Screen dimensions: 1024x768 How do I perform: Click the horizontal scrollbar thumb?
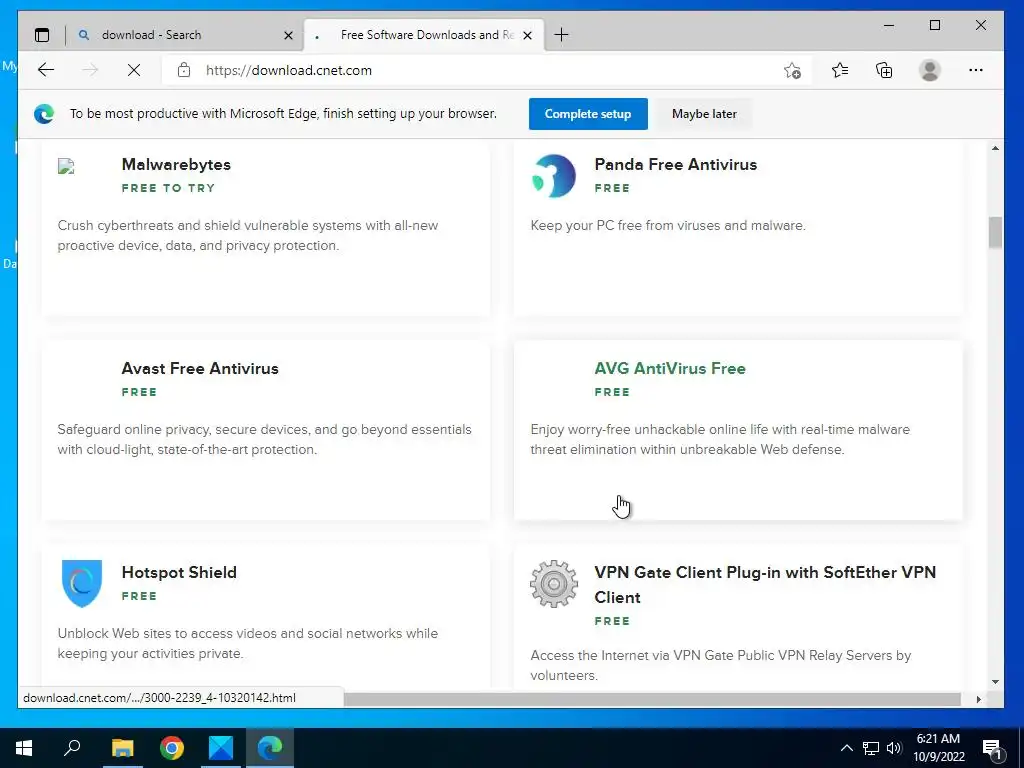point(652,699)
